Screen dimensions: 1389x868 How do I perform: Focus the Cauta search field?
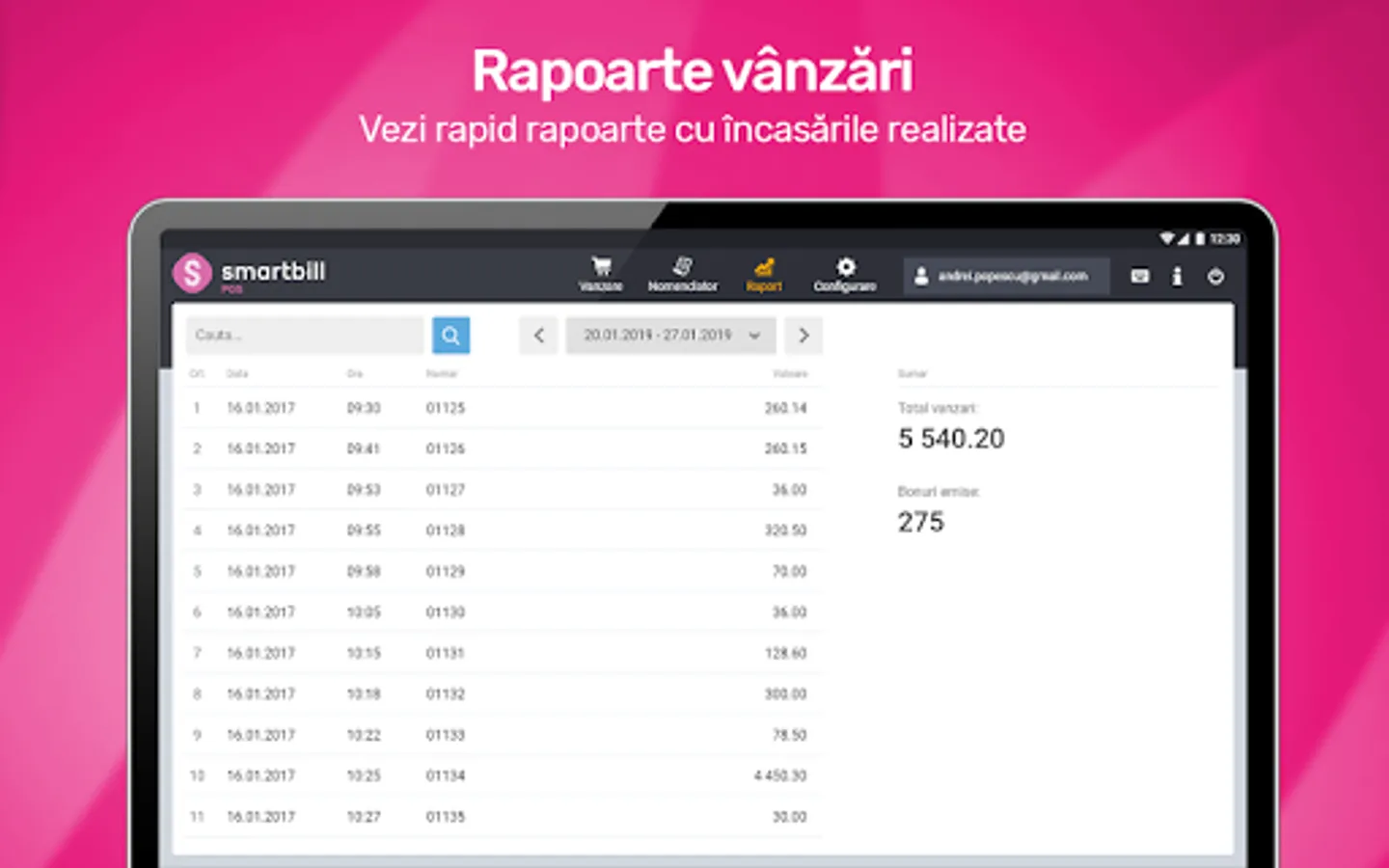(305, 335)
